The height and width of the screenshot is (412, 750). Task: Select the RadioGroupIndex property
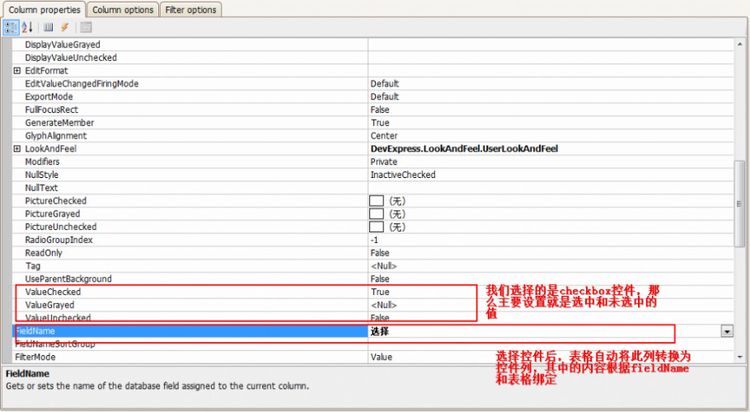tap(59, 240)
